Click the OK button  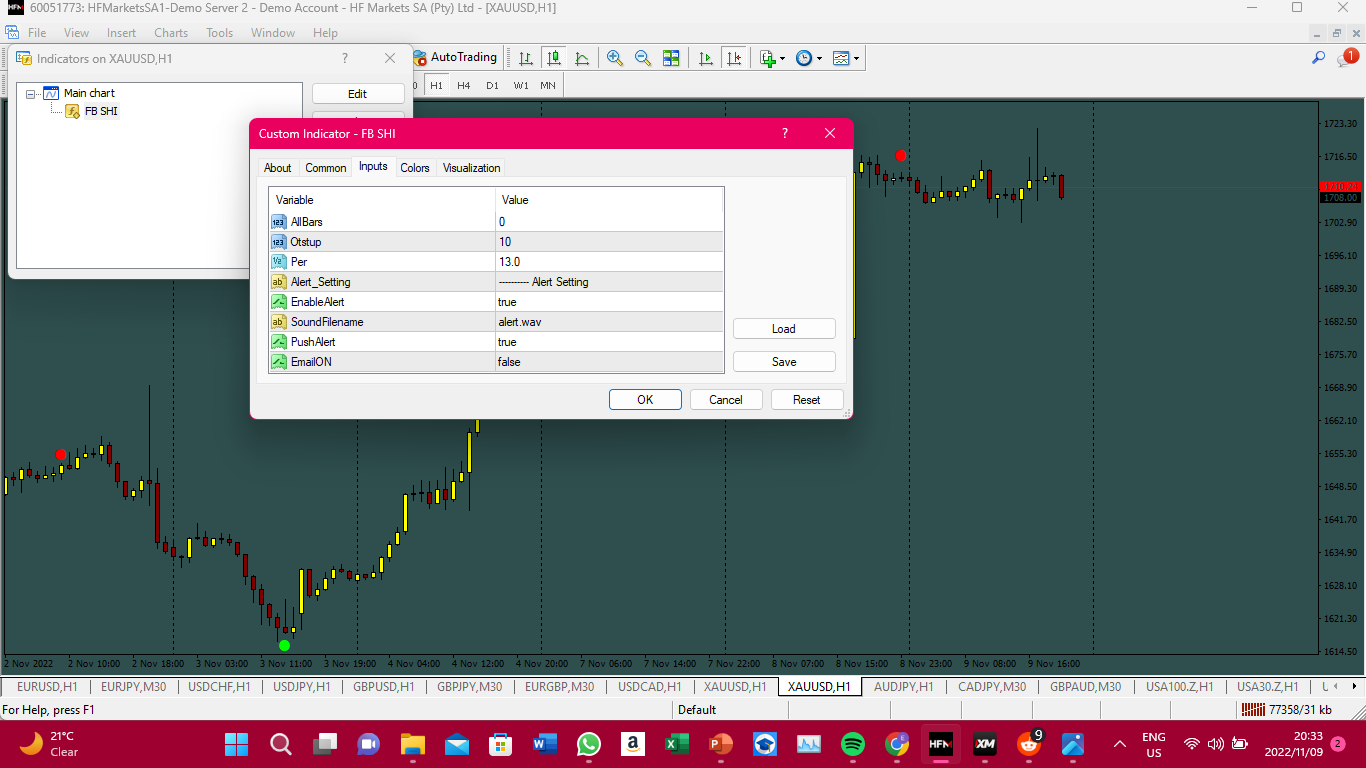[645, 400]
